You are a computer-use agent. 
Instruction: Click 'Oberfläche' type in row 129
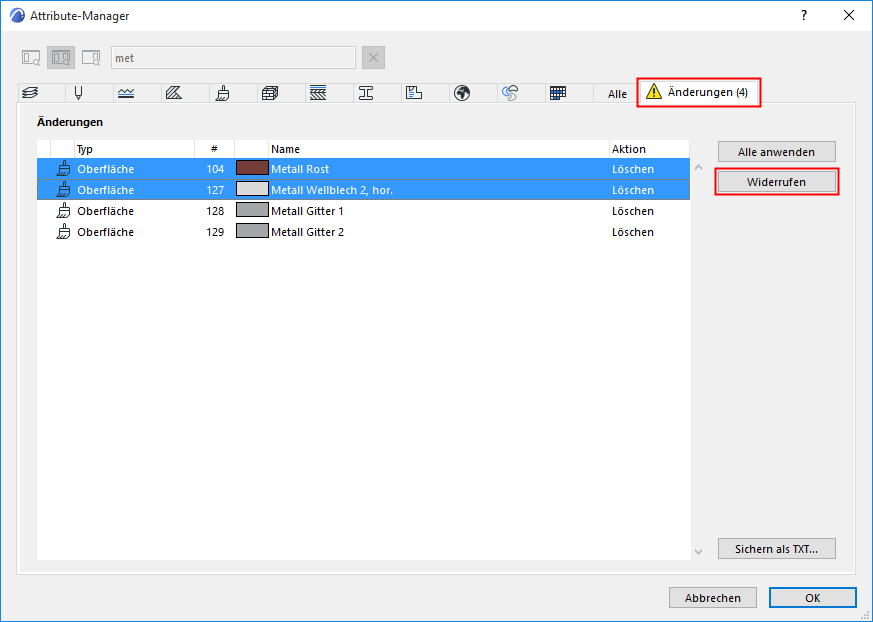tap(106, 232)
